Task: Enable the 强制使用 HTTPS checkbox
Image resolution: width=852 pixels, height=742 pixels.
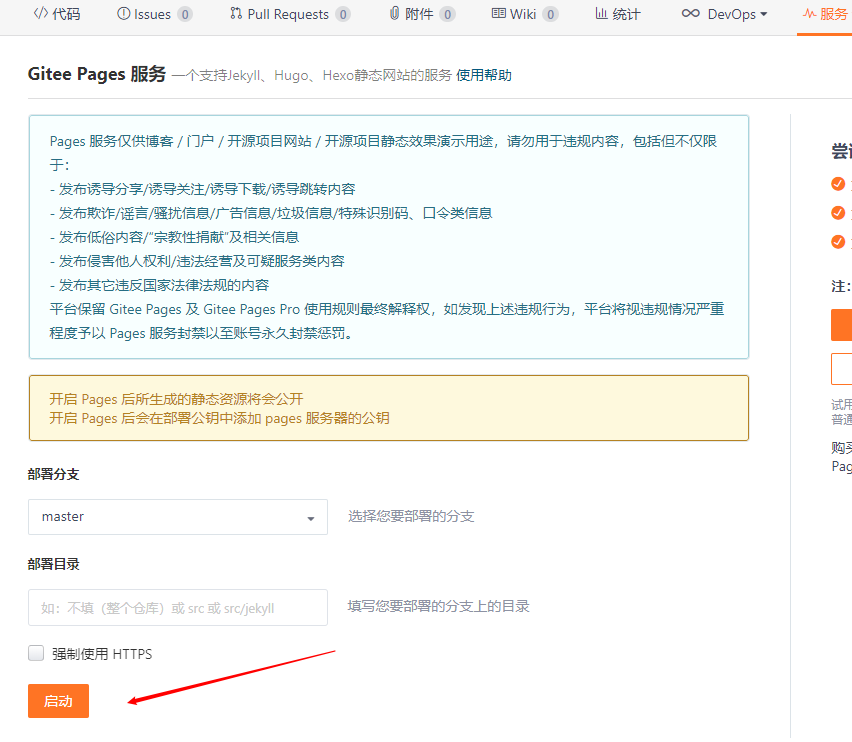Action: (35, 652)
